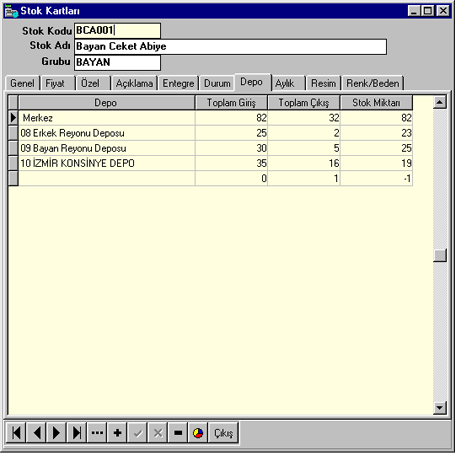The image size is (455, 453).
Task: Click the scrollbar up arrow
Action: click(x=440, y=102)
